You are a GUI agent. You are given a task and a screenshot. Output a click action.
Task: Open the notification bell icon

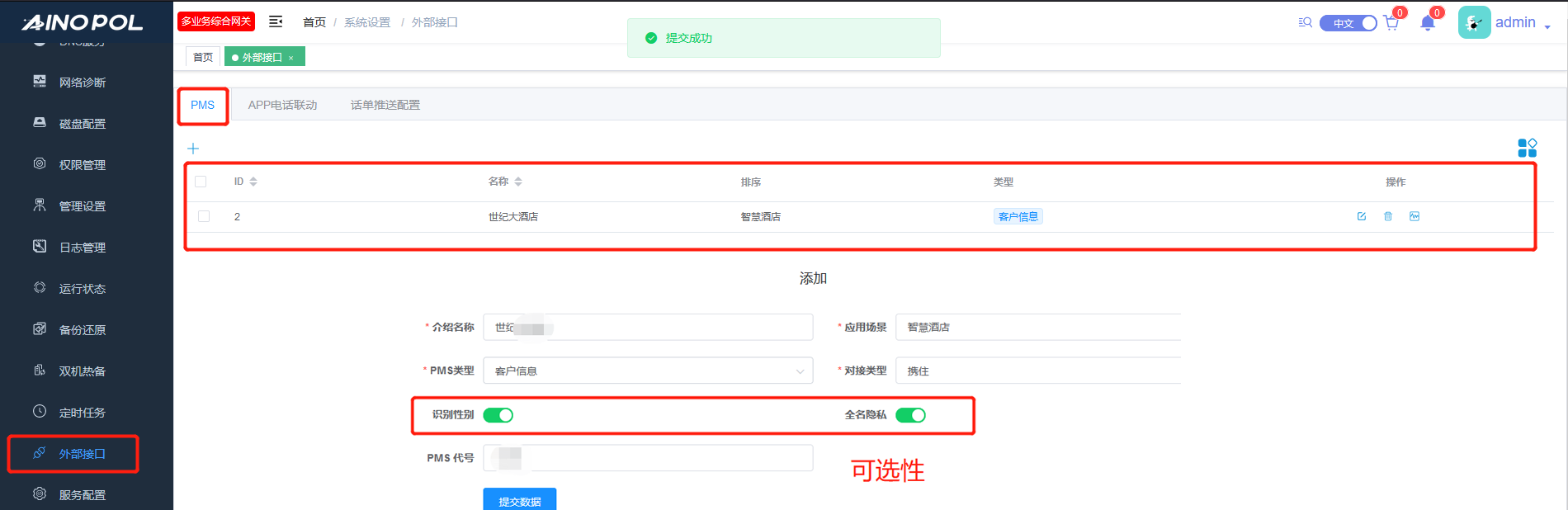(x=1428, y=23)
